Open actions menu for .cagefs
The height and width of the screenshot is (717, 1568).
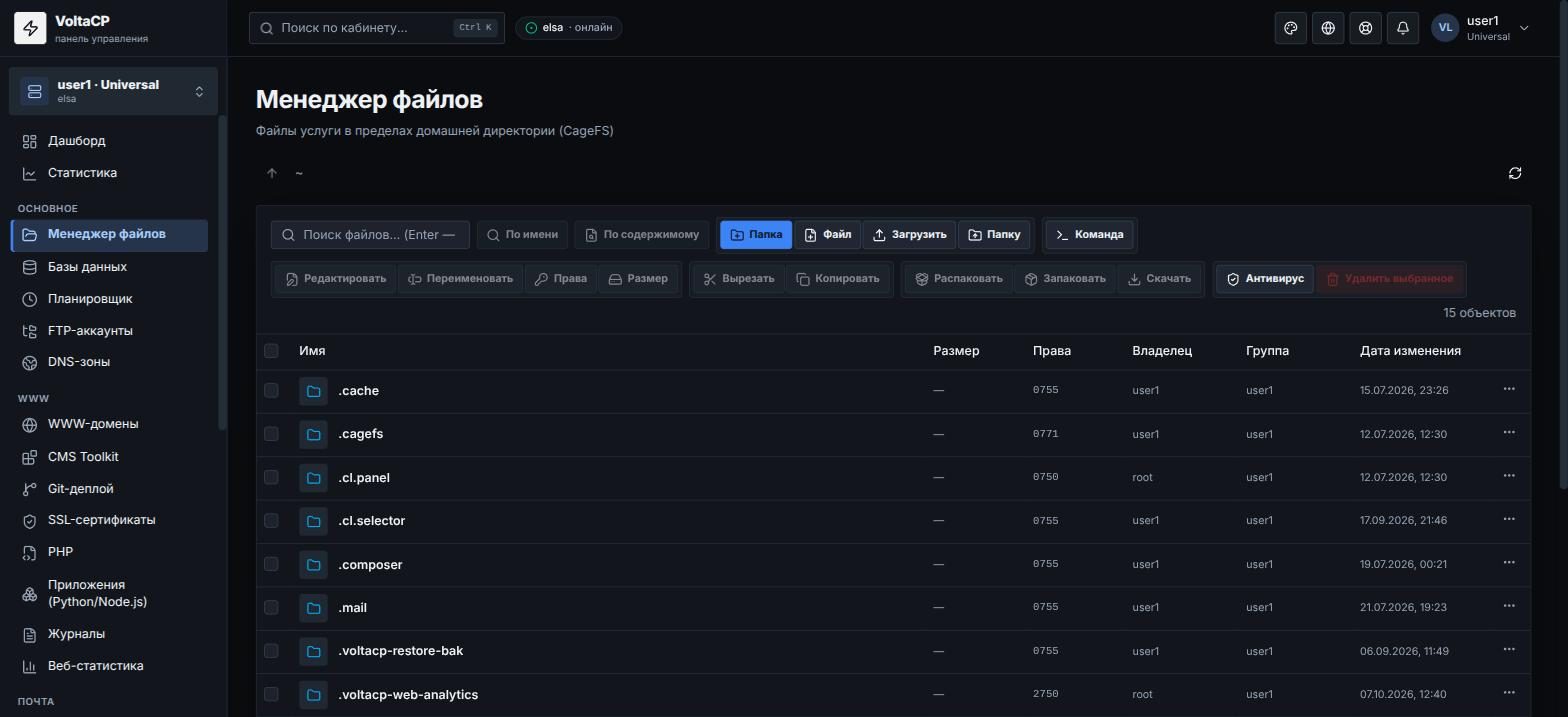(x=1509, y=433)
